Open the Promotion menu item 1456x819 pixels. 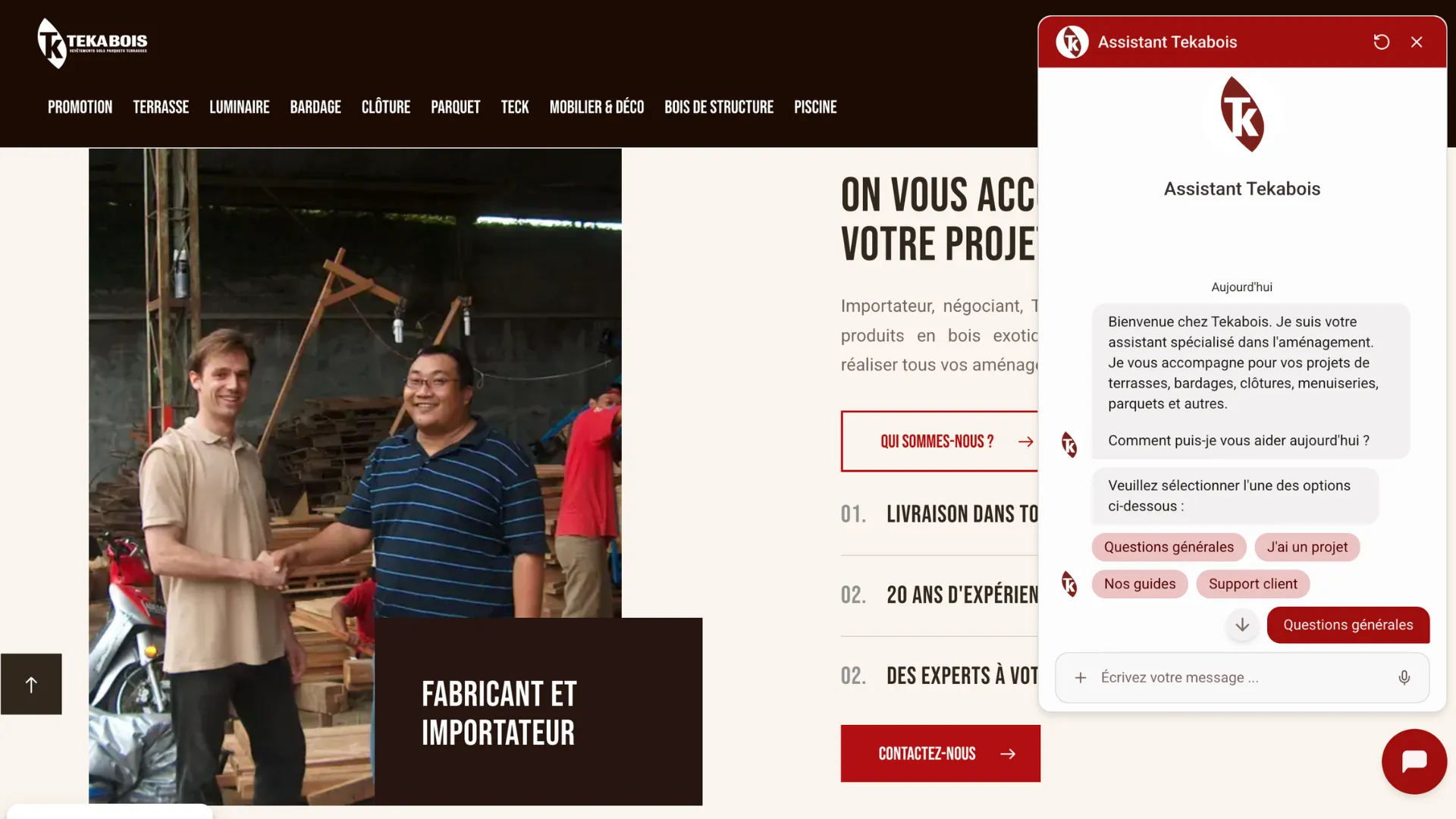(x=80, y=107)
